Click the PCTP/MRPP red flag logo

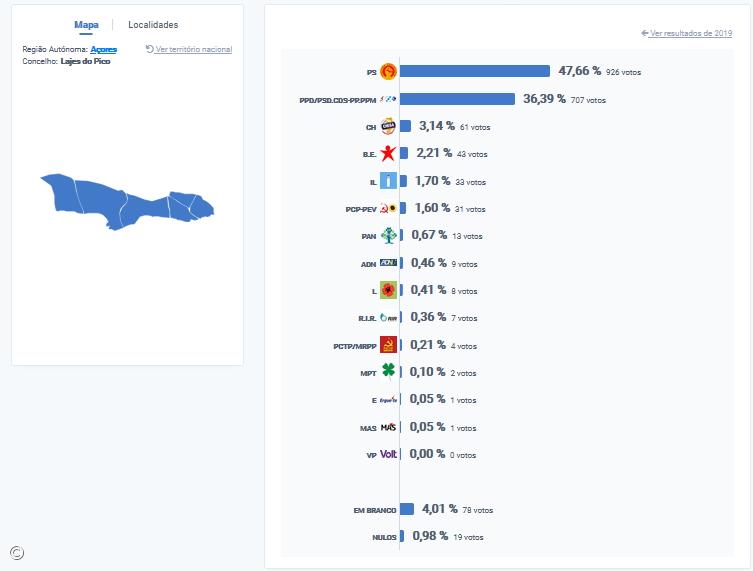pyautogui.click(x=388, y=345)
